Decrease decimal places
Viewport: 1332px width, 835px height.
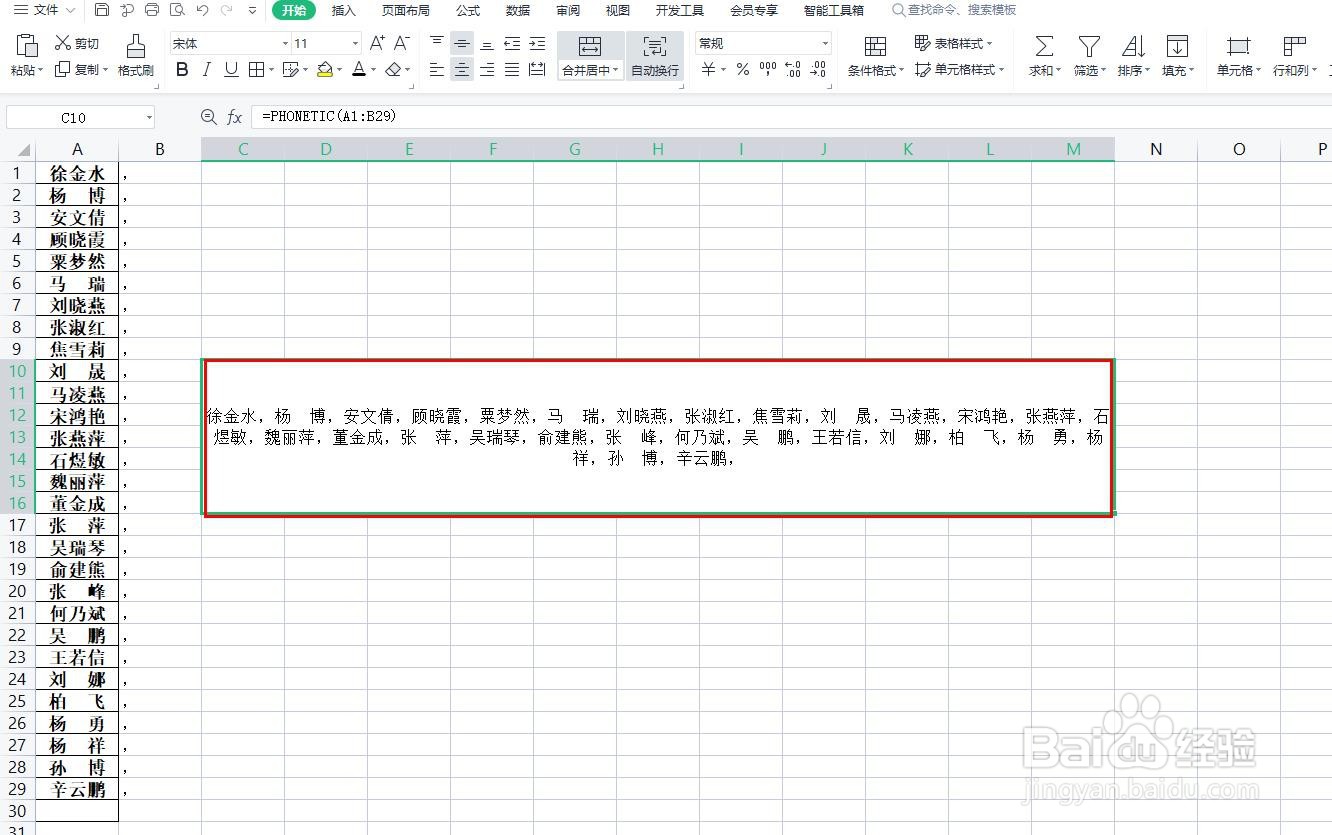[x=818, y=69]
